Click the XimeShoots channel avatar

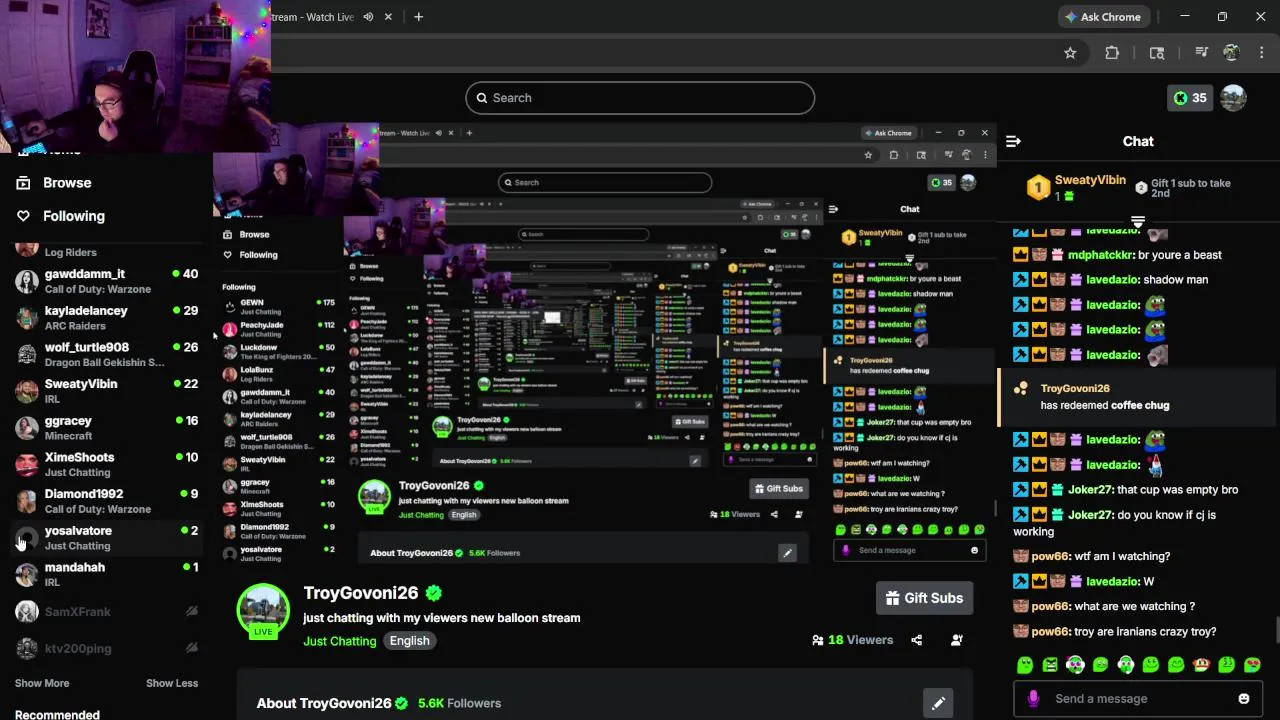click(27, 465)
